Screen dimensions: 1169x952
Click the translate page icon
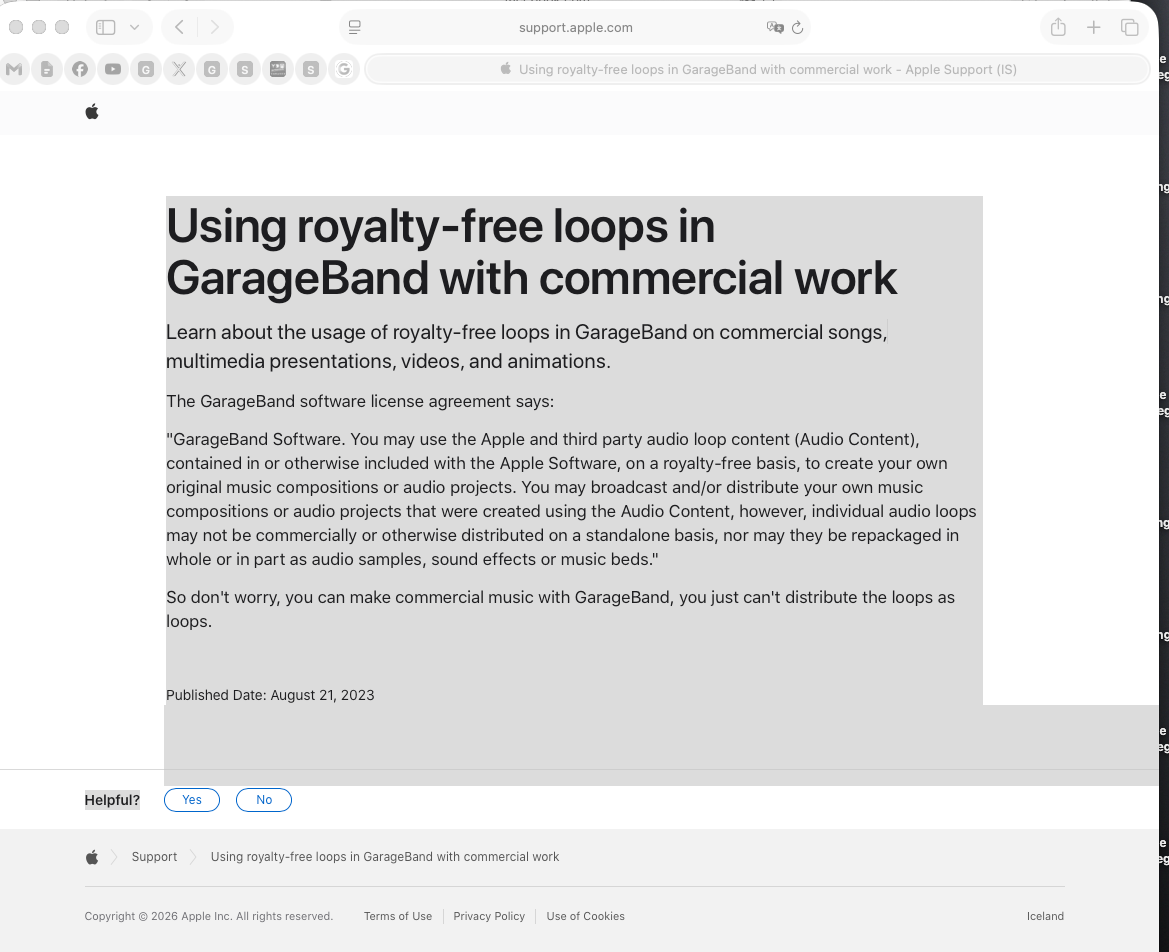775,28
